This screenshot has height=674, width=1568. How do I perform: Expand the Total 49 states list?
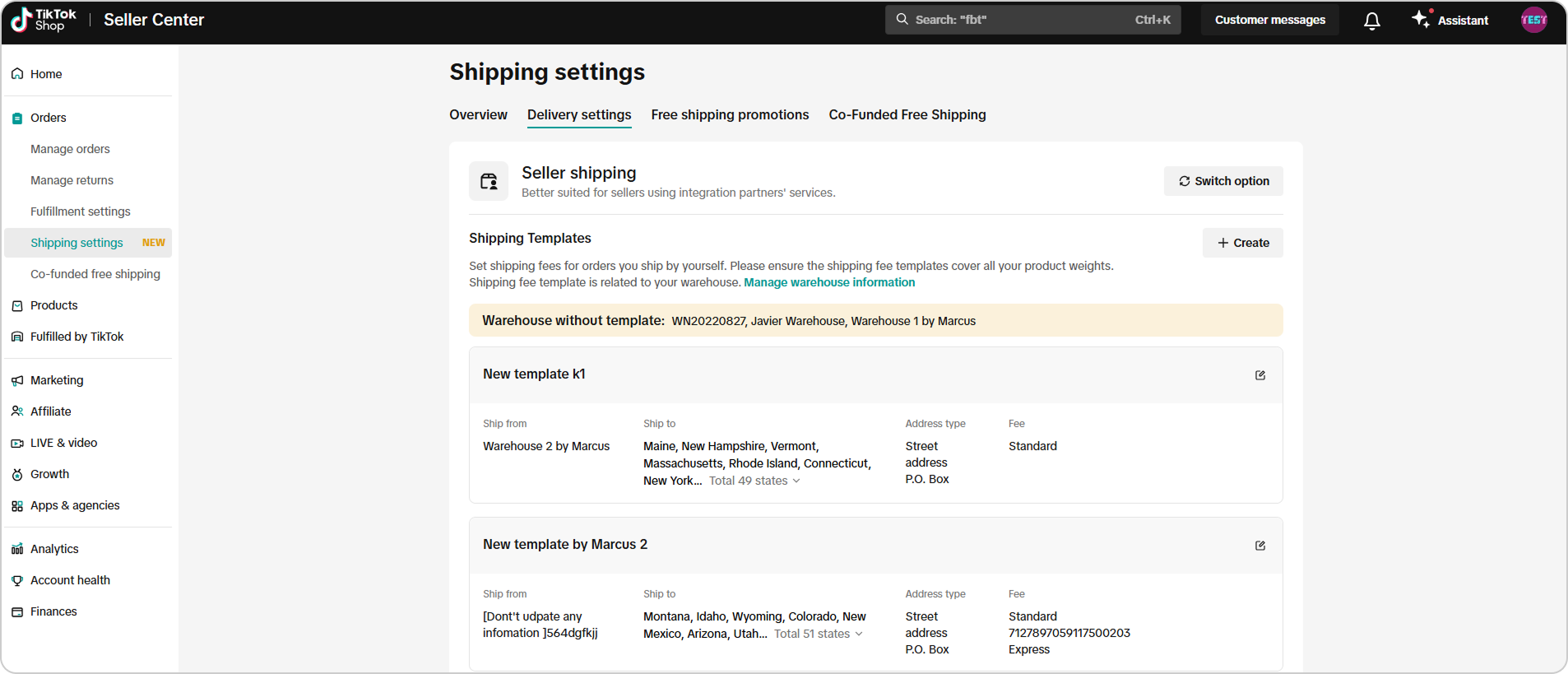pyautogui.click(x=754, y=481)
